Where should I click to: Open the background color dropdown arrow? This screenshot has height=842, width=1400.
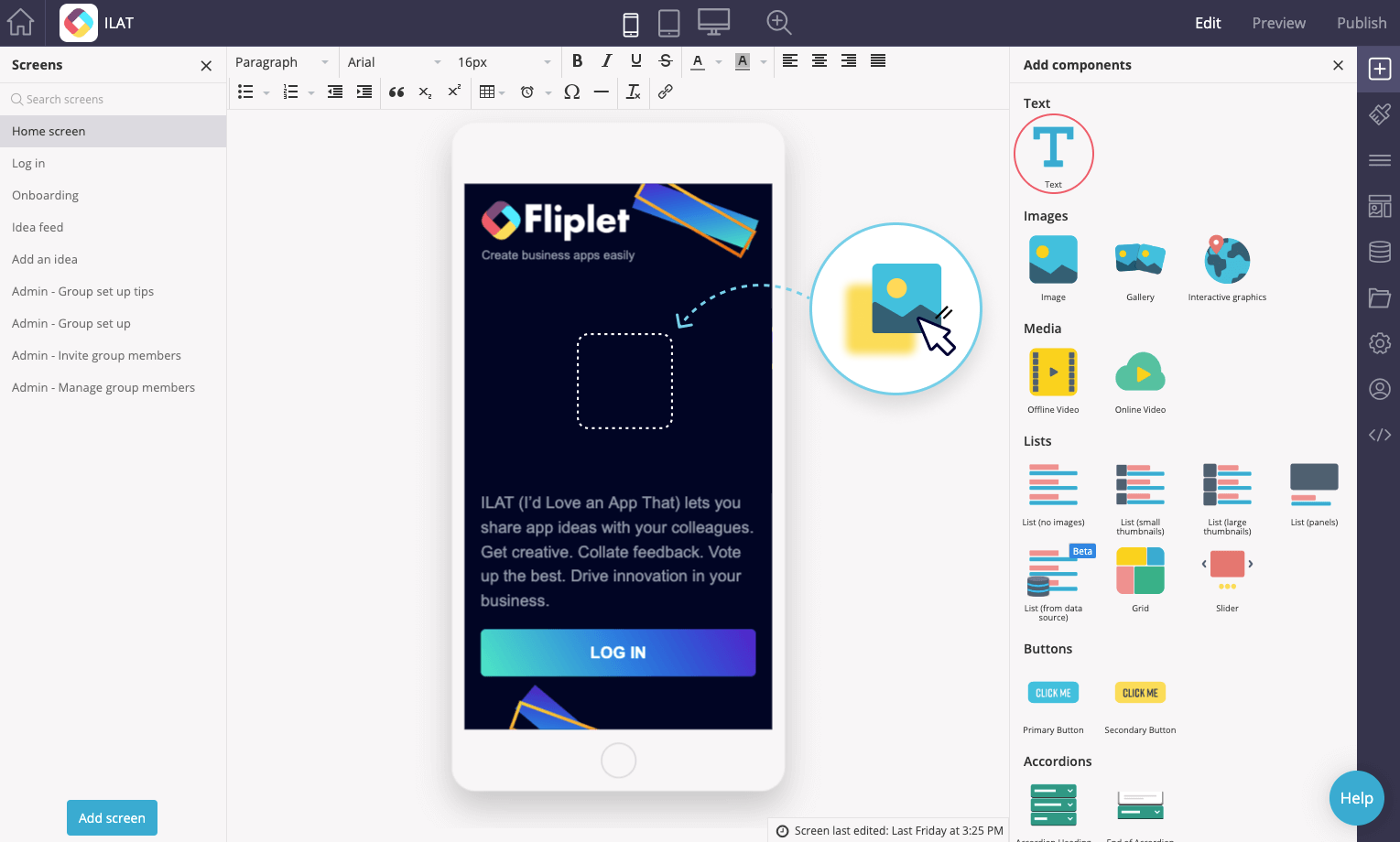(x=763, y=62)
